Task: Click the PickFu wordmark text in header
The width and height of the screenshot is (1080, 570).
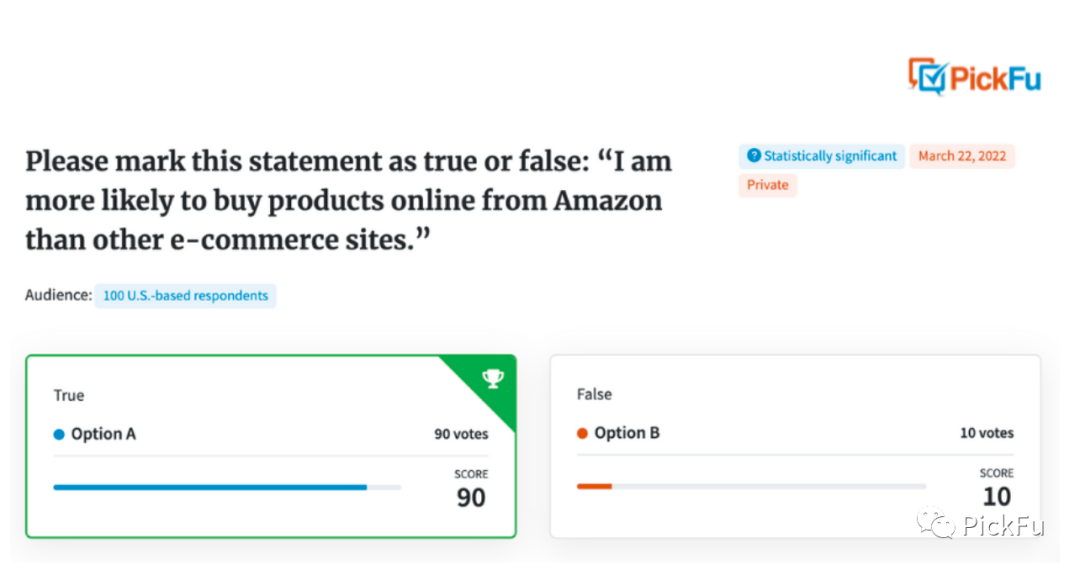Action: [994, 79]
